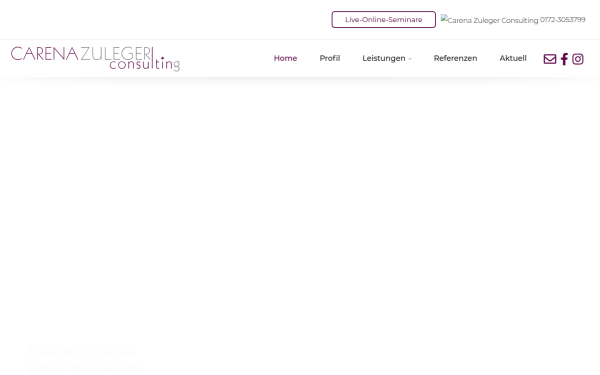
Task: Click the broken Carena Zuleger Consulting image
Action: tap(489, 20)
